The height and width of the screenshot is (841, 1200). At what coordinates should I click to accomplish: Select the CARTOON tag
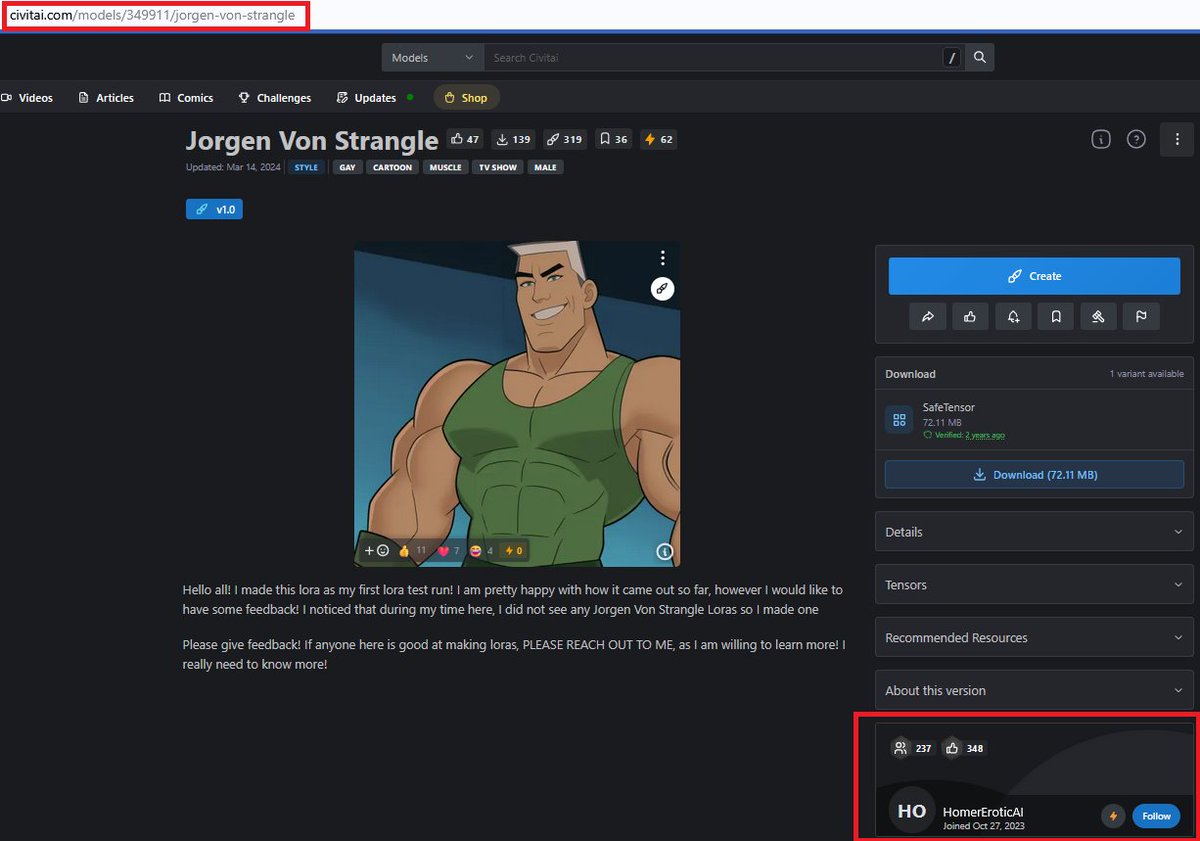coord(392,167)
